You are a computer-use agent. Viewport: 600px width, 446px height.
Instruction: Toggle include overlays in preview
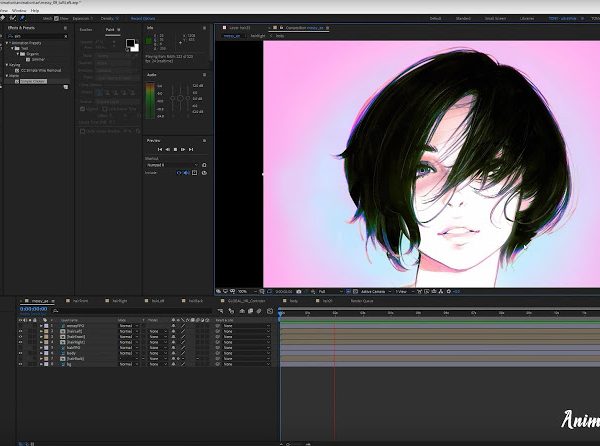coord(194,173)
